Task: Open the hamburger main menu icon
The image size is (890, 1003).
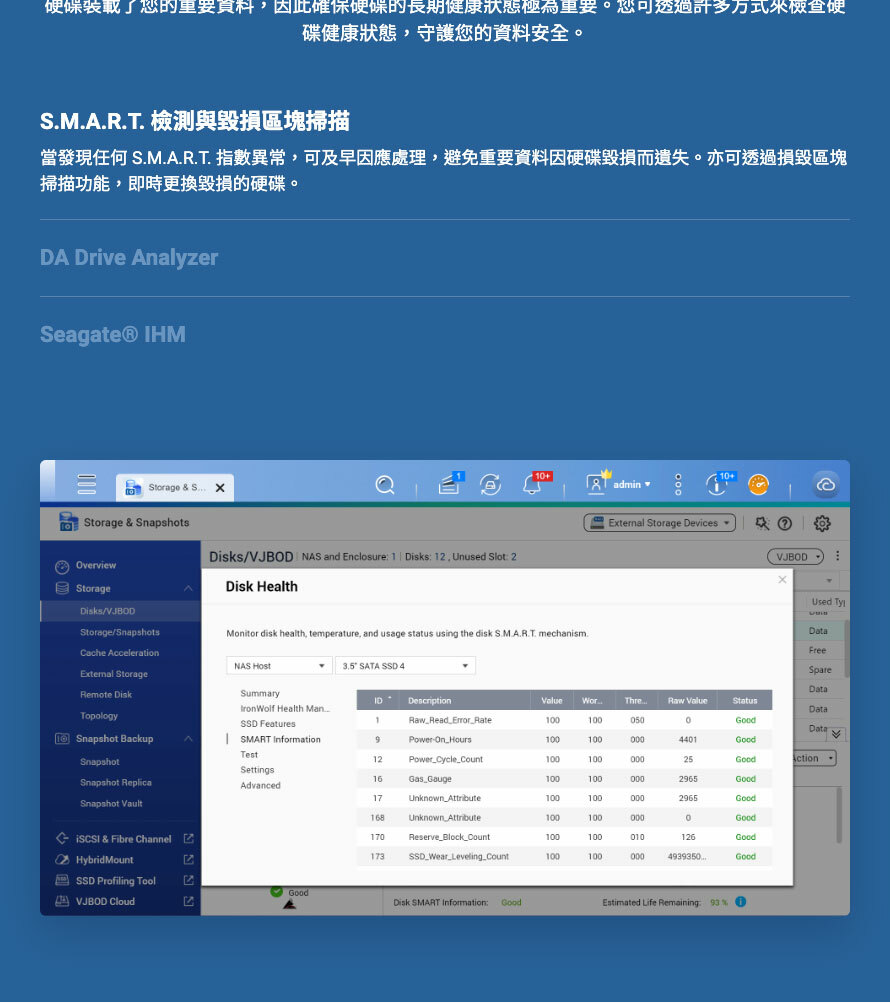Action: point(86,484)
